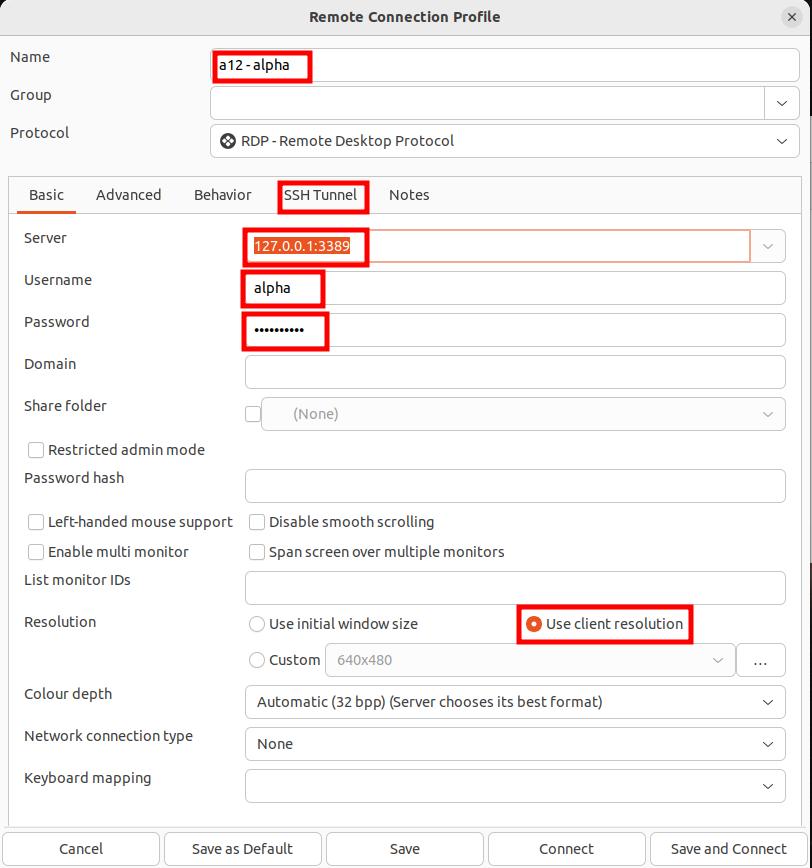The height and width of the screenshot is (868, 812).
Task: Choose the Custom resolution radio button
Action: (257, 660)
